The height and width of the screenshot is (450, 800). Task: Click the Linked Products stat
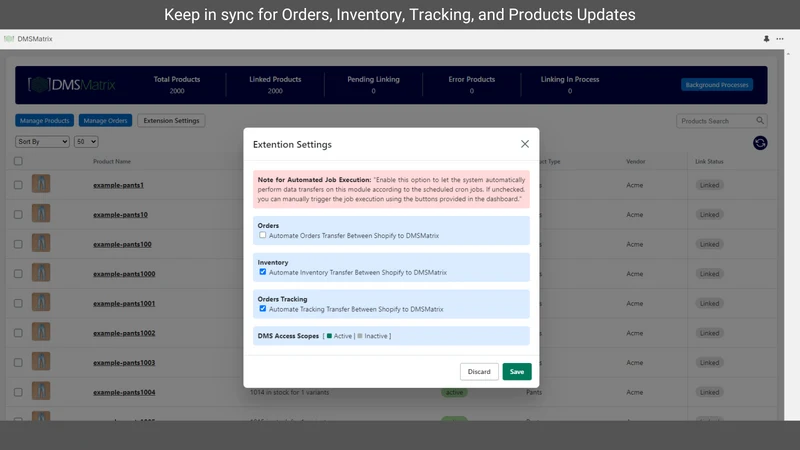(x=275, y=85)
